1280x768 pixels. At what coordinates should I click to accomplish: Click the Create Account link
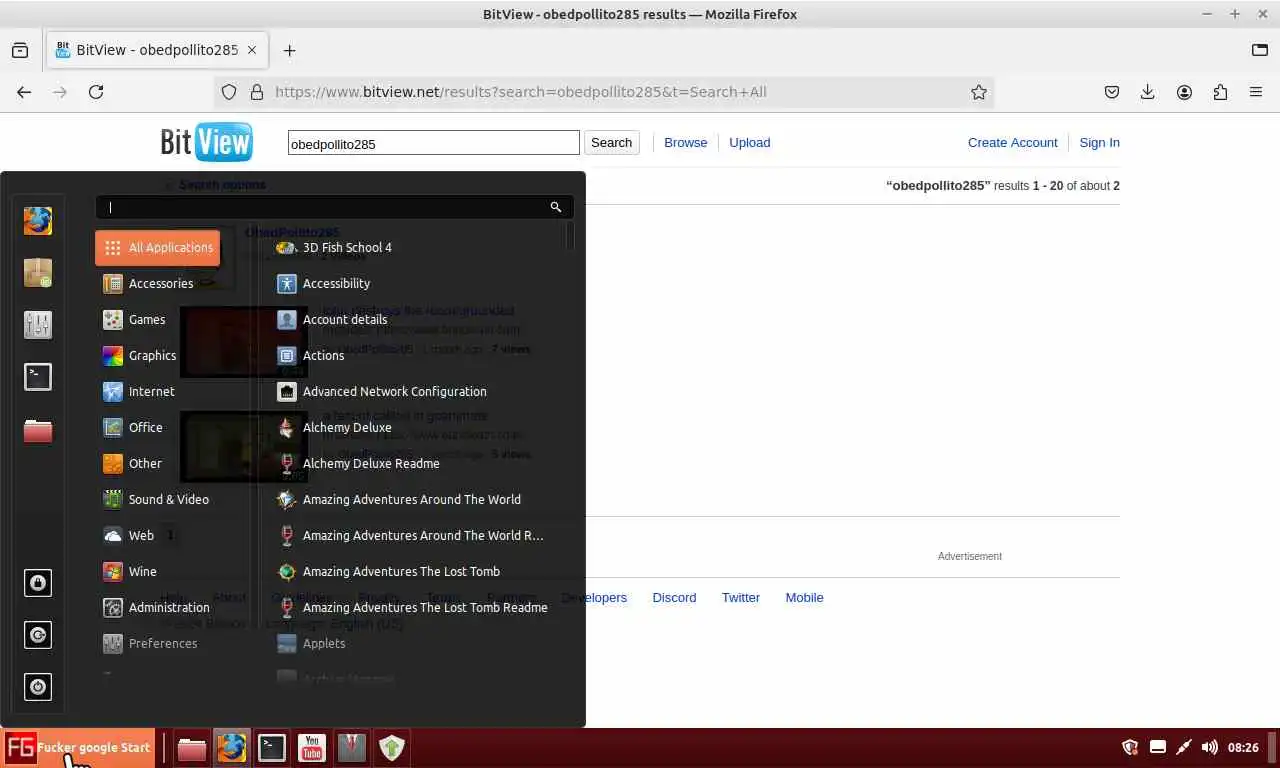(1012, 142)
